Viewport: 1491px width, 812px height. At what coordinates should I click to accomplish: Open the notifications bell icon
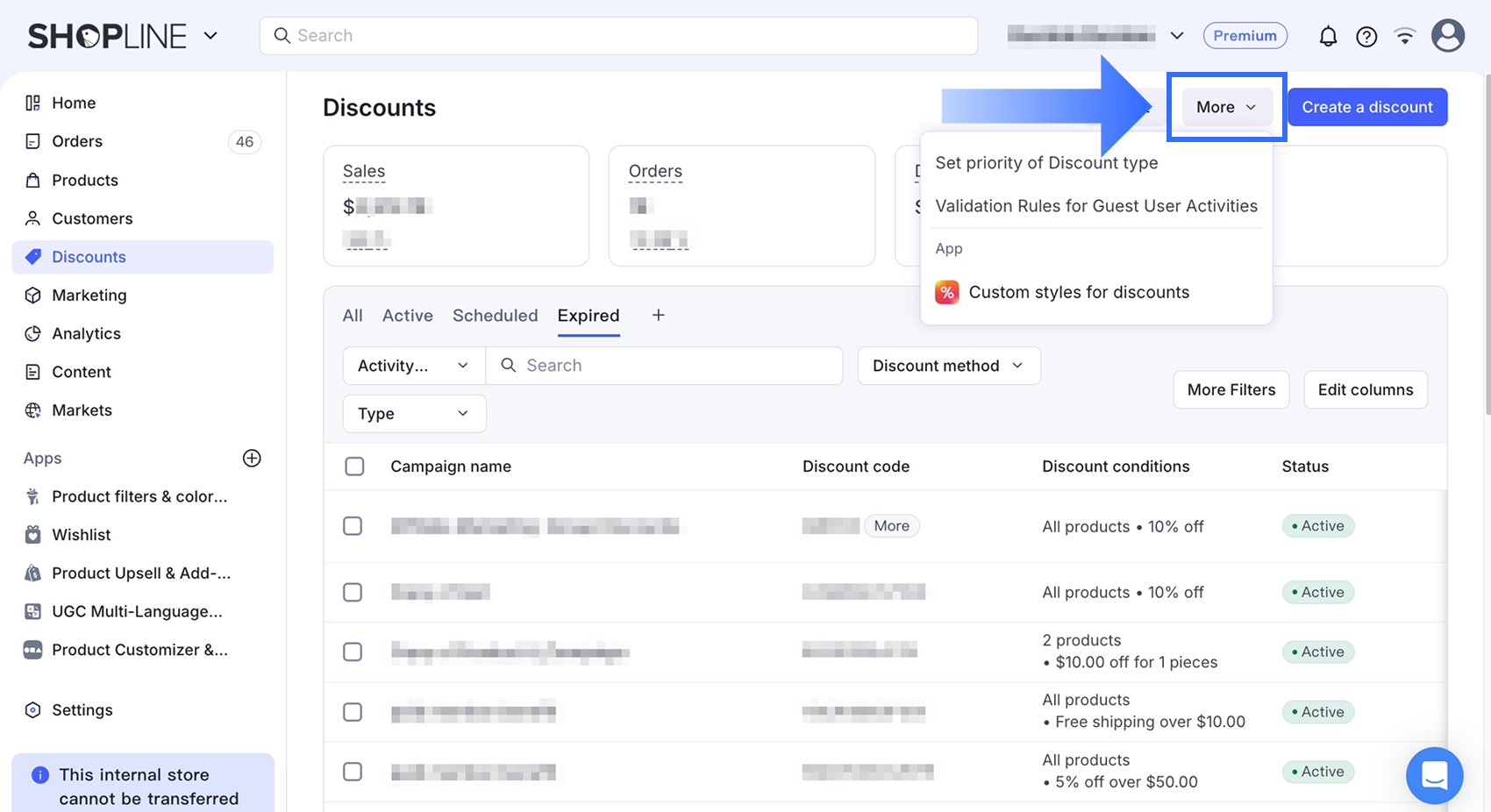(1328, 36)
